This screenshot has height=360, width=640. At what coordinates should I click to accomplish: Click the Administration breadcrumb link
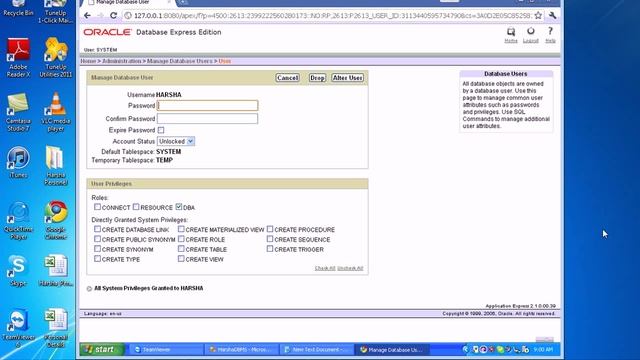click(122, 61)
